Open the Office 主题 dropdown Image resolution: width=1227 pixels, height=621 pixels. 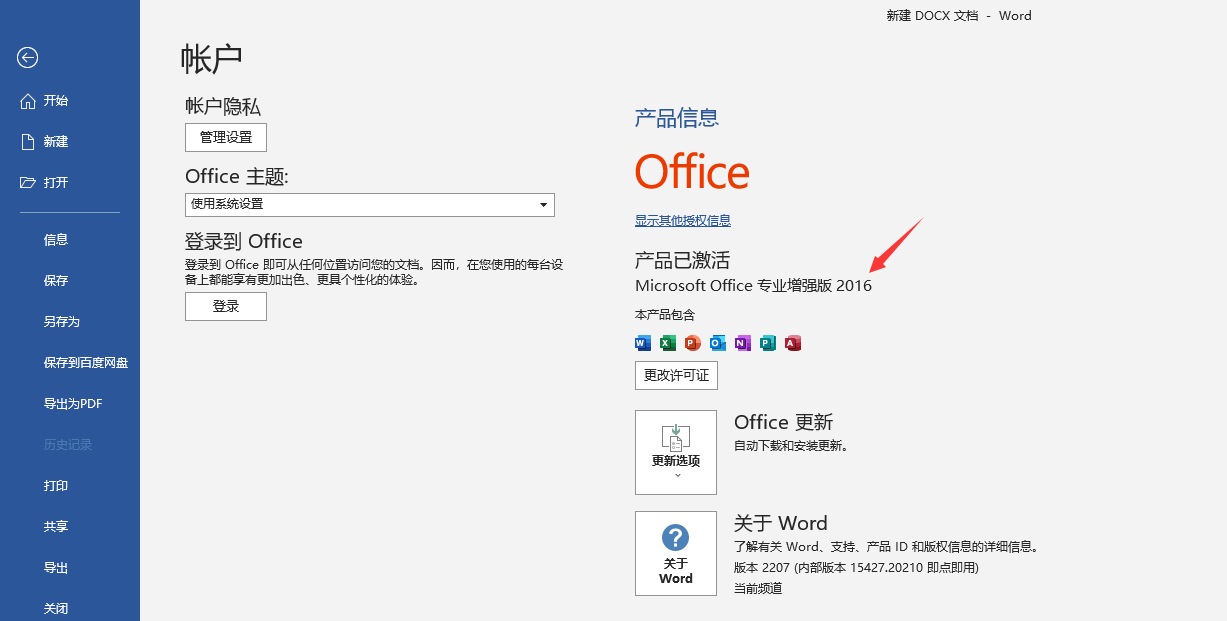click(370, 204)
